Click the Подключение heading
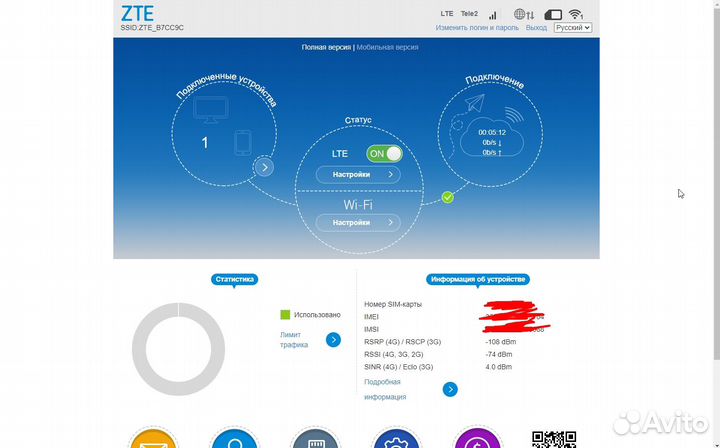The width and height of the screenshot is (720, 448). click(x=495, y=81)
